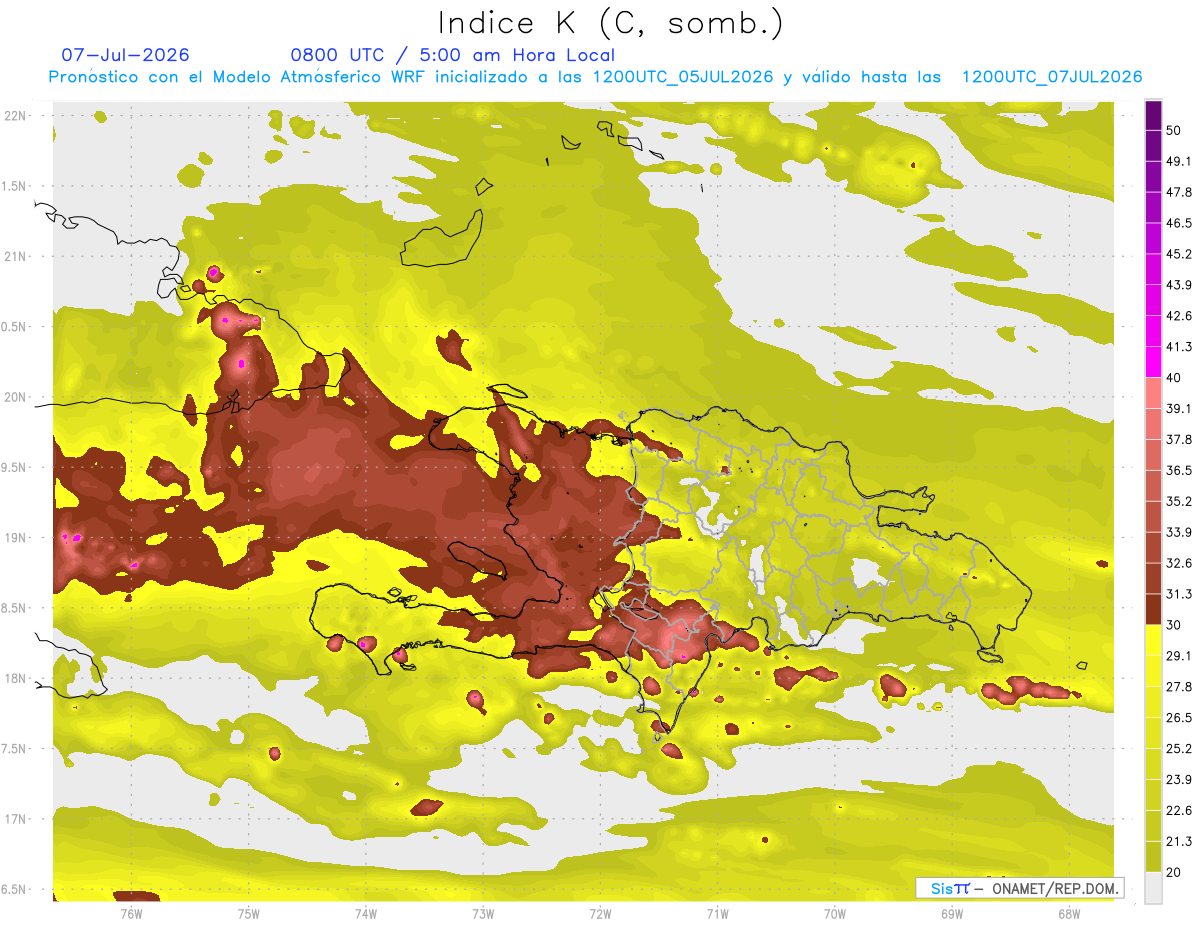Click the dark brown swatch between 30 and 31.3
This screenshot has width=1200, height=927.
1153,609
